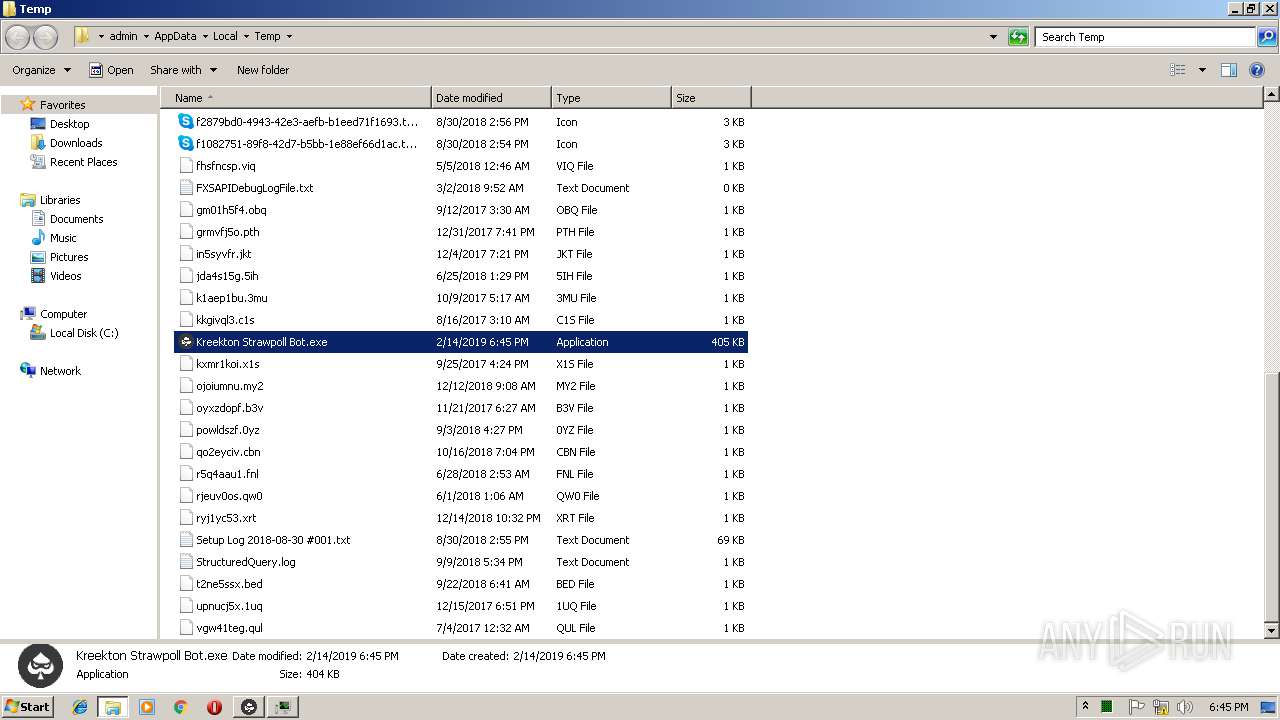Click the vertical scrollbar down arrow
The image size is (1280, 720).
1271,631
